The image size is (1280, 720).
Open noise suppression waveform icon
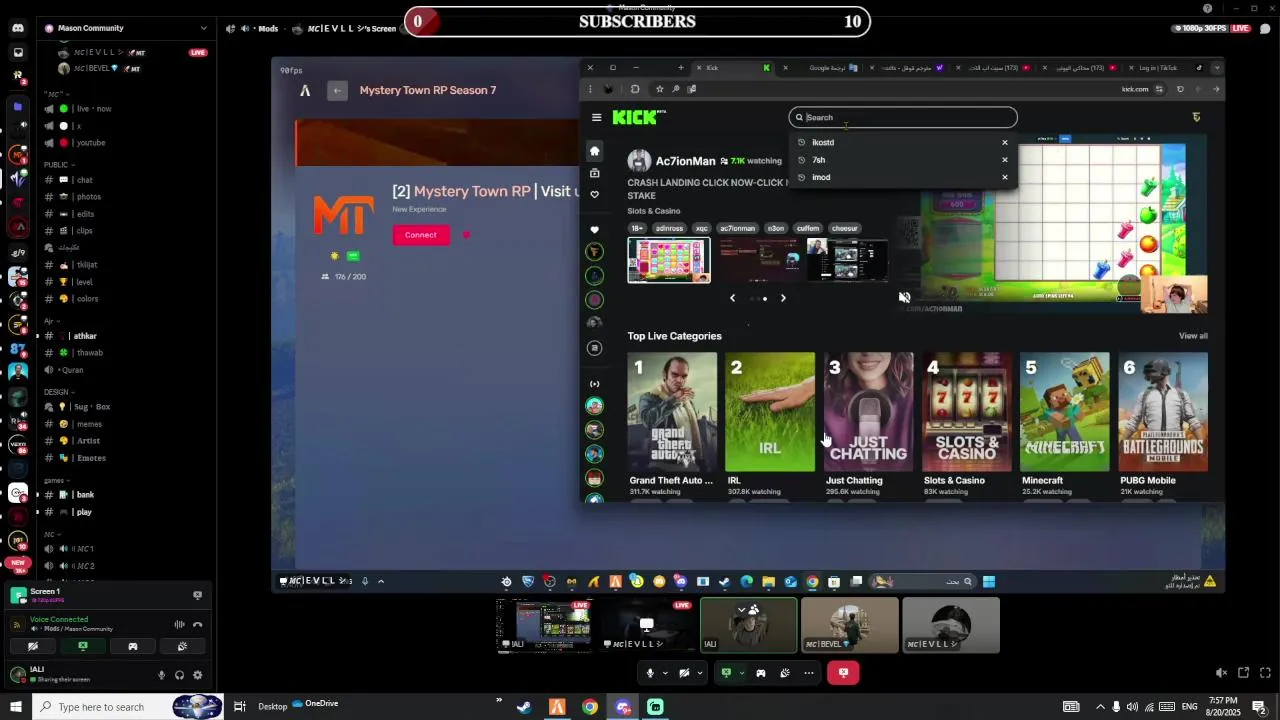click(x=179, y=625)
